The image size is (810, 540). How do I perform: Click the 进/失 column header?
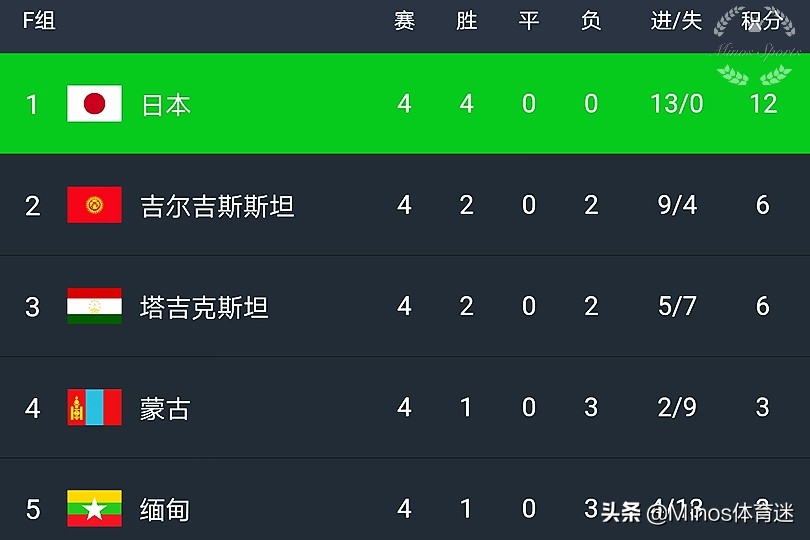[x=677, y=21]
